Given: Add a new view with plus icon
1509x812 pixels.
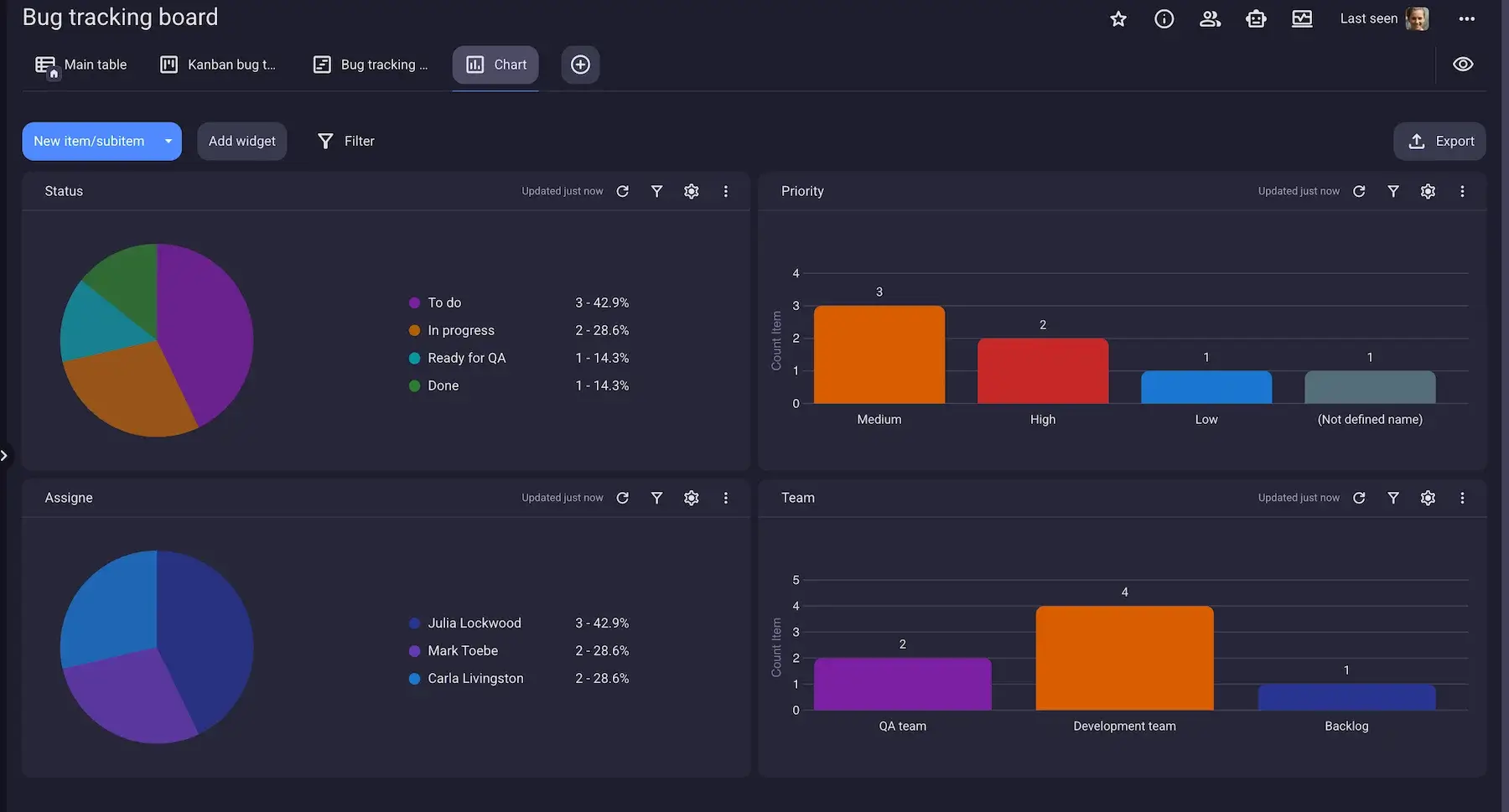Looking at the screenshot, I should [580, 65].
